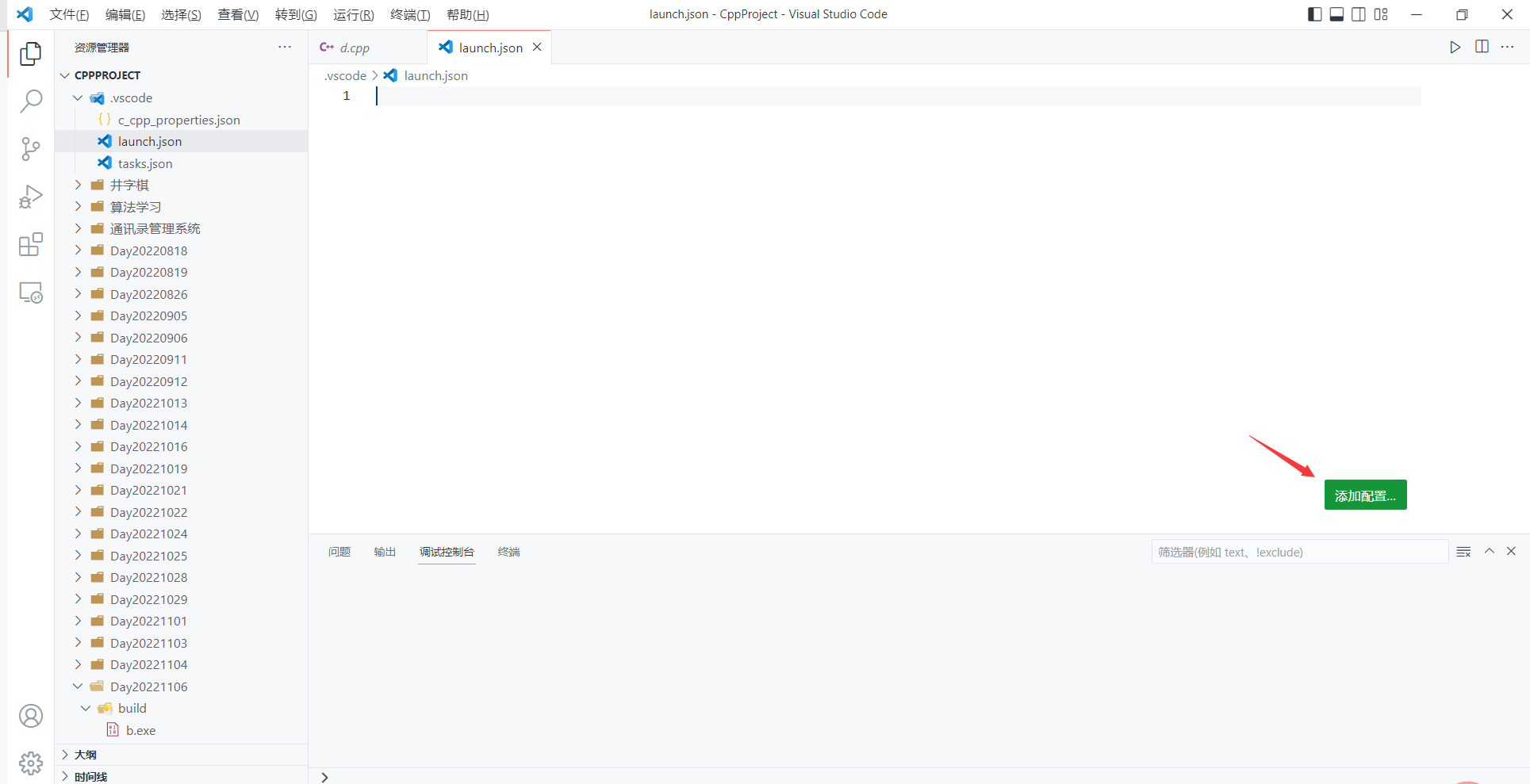Screen dimensions: 1530x784
Task: Expand the 井字棋 folder
Action: (181, 185)
